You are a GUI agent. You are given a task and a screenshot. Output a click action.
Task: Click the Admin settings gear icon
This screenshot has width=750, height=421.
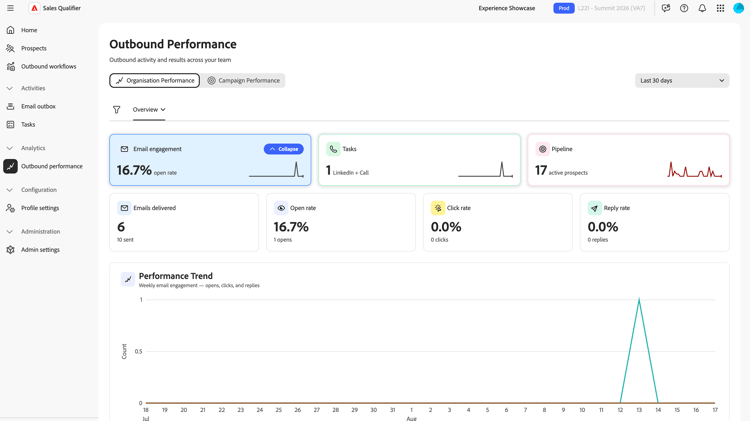point(11,250)
